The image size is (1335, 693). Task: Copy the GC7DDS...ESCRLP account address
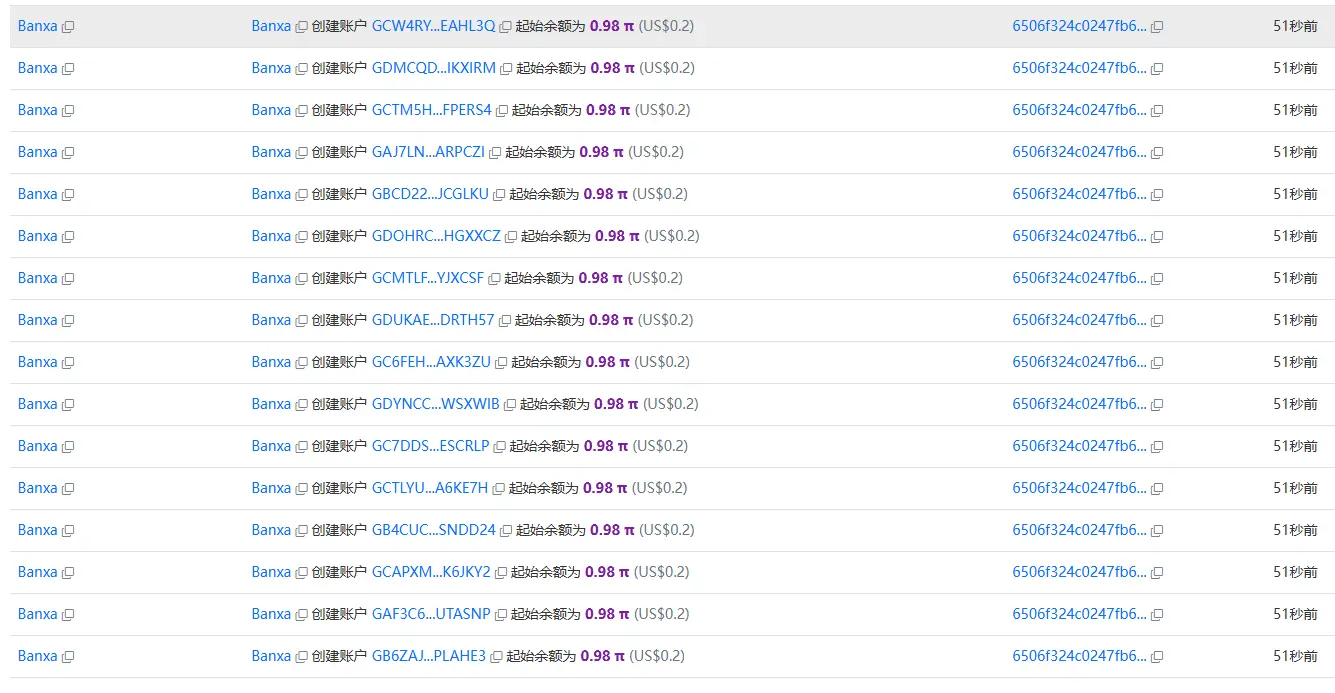click(x=500, y=447)
